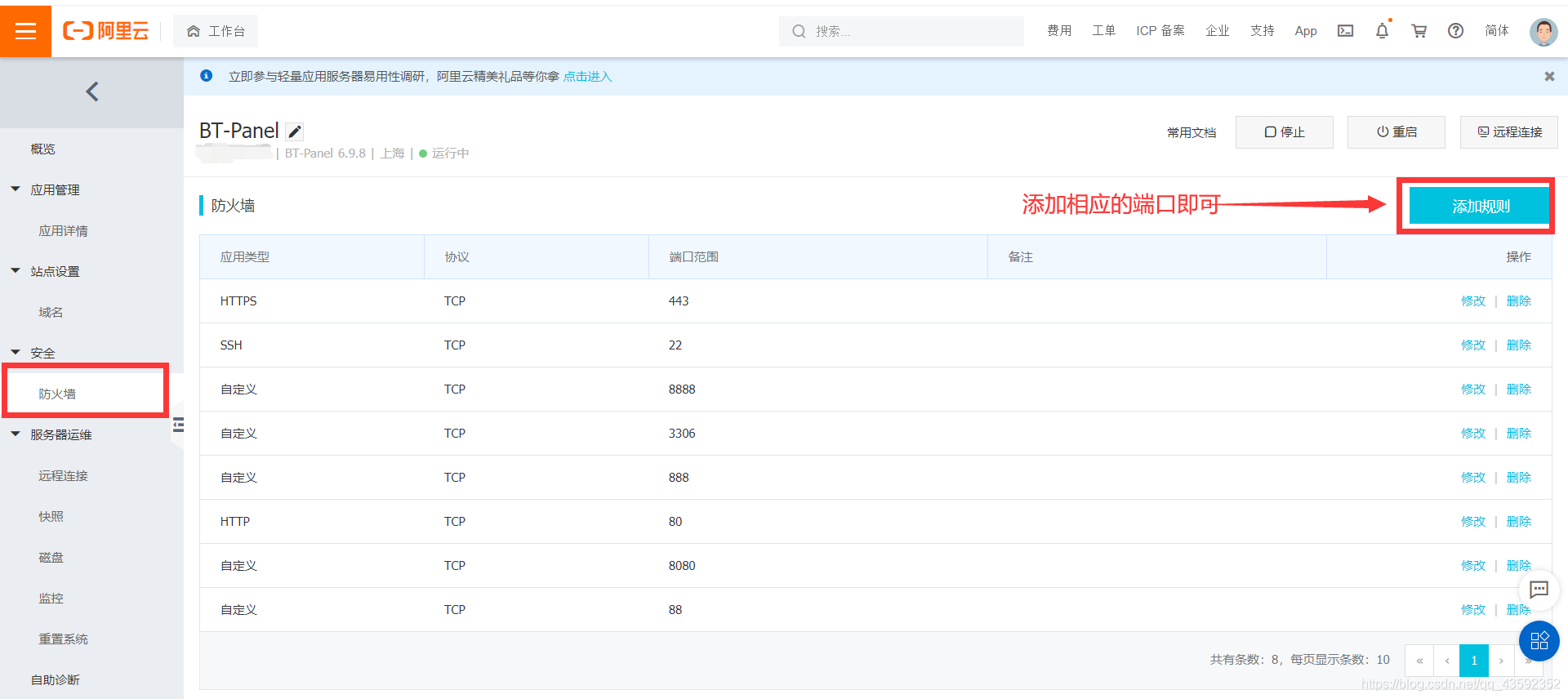Open the 费用 menu

[x=1059, y=31]
